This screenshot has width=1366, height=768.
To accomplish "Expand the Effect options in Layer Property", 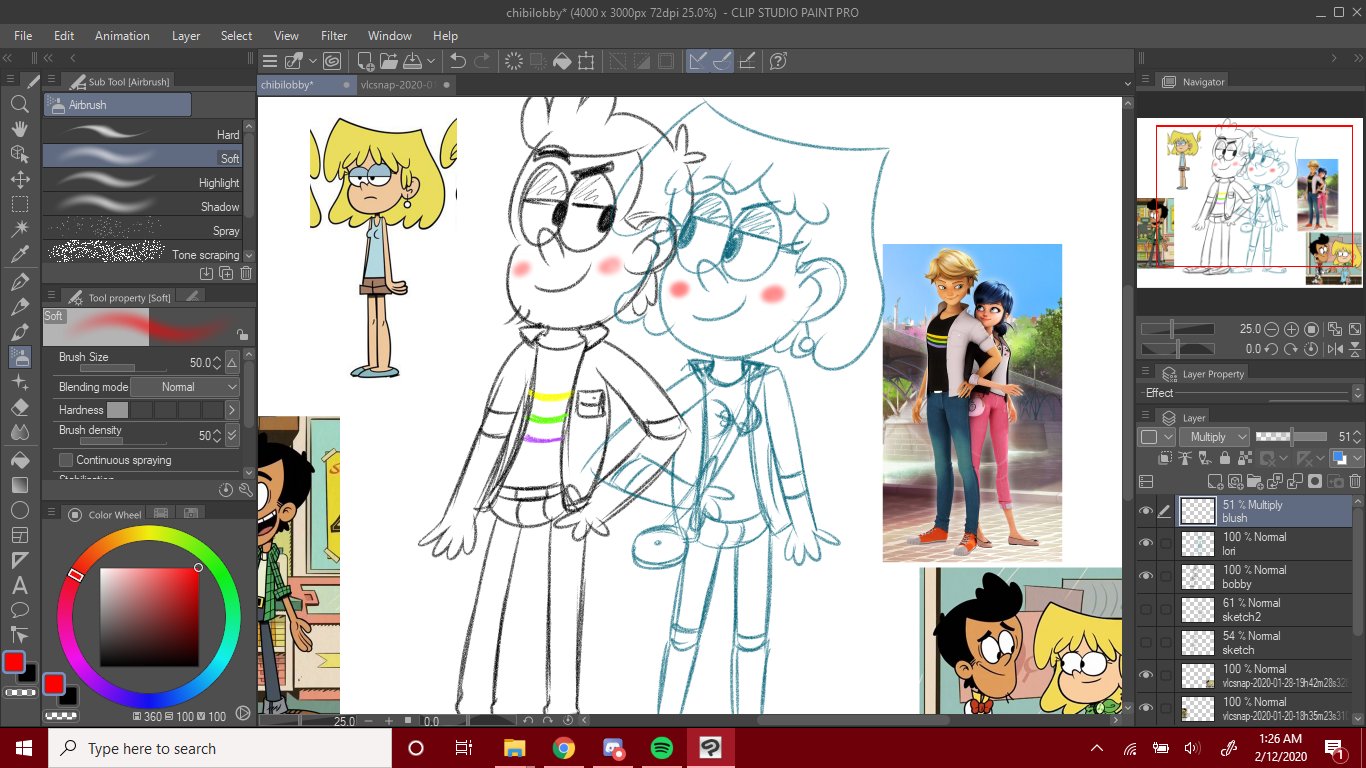I will point(1357,393).
